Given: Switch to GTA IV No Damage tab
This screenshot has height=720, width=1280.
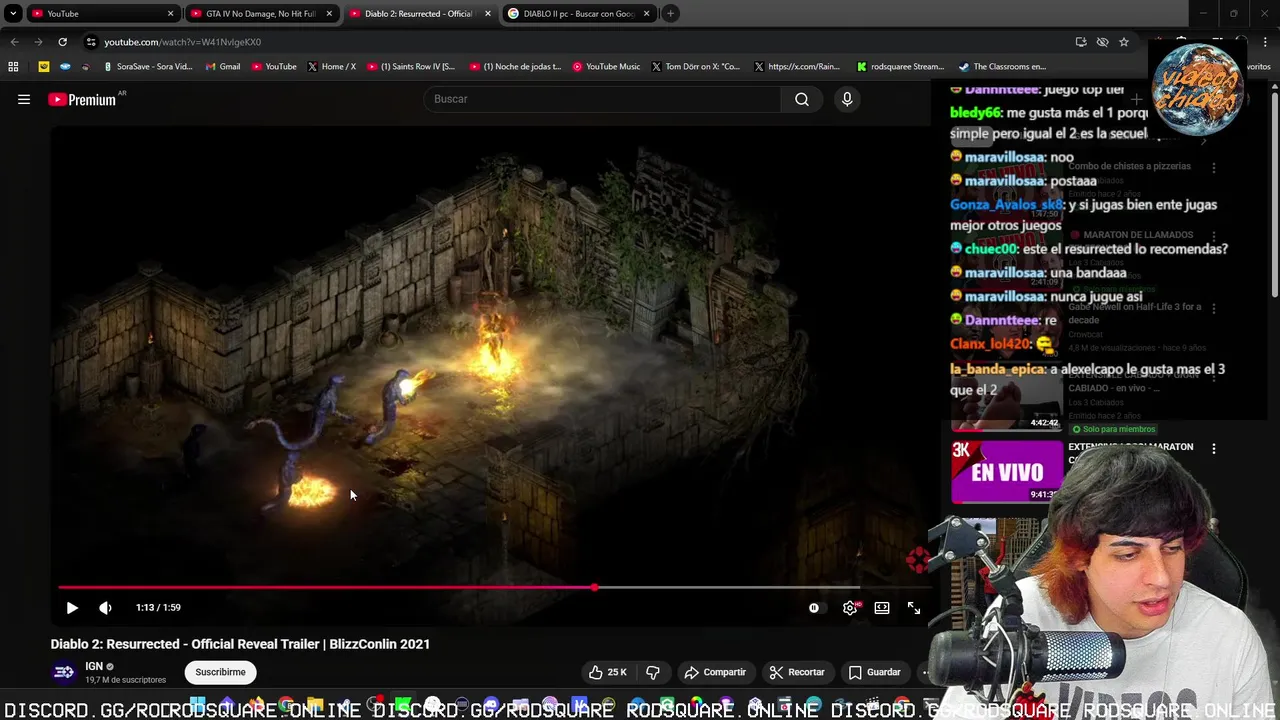Looking at the screenshot, I should point(260,14).
